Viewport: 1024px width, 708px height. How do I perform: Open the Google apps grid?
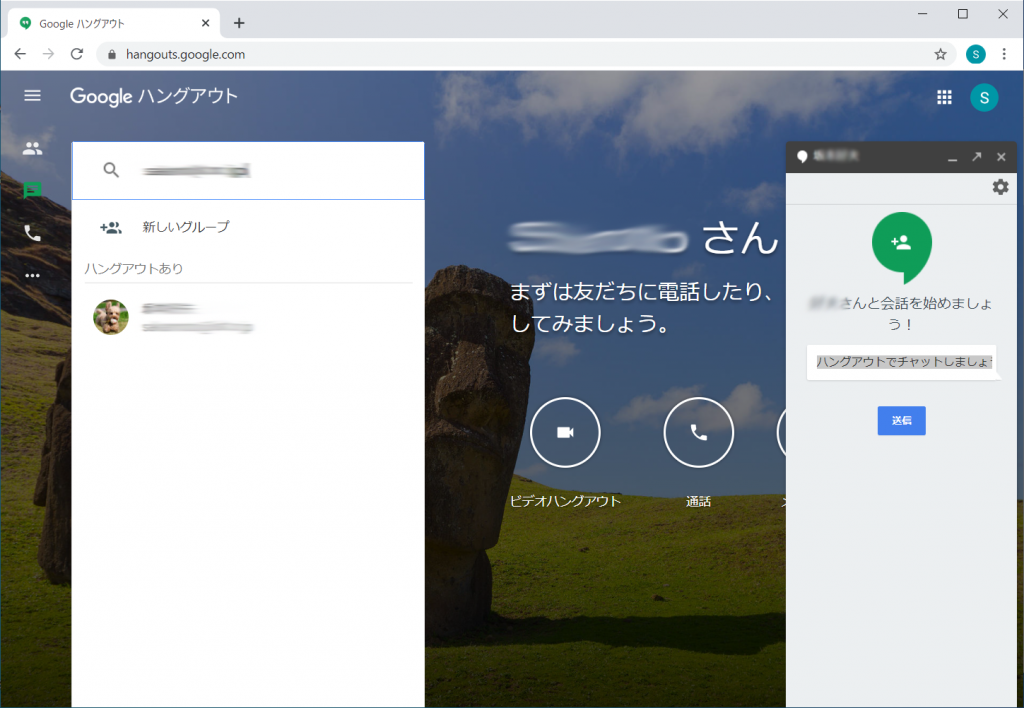pos(944,97)
